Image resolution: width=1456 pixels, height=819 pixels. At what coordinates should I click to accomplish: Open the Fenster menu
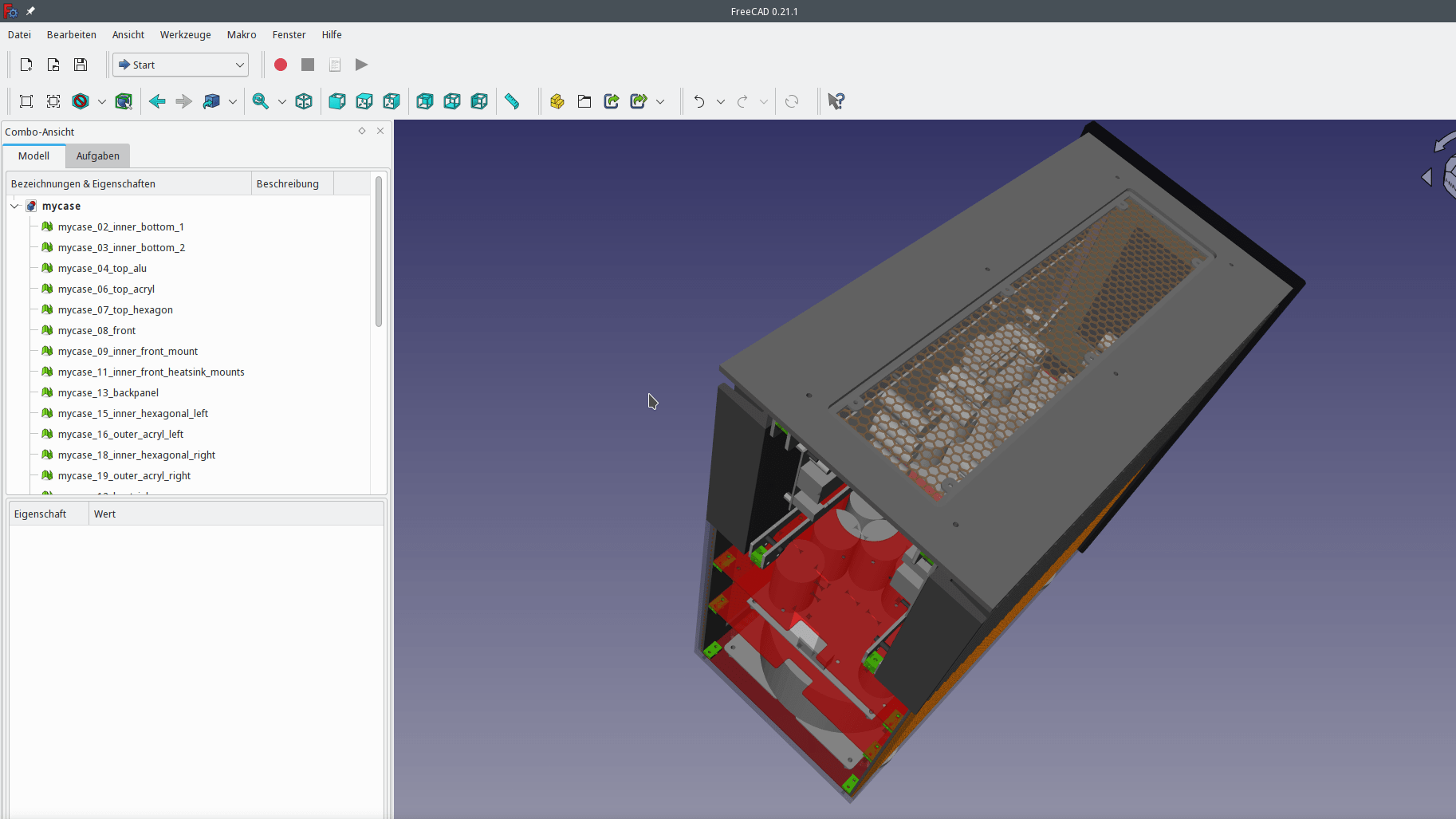289,34
